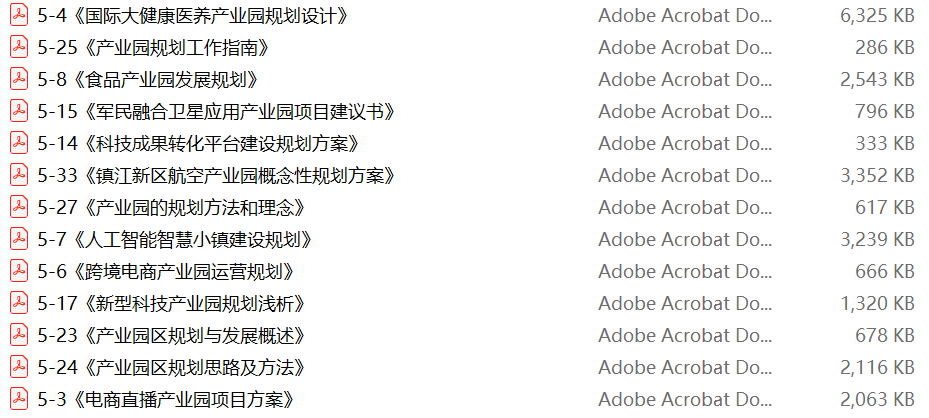The height and width of the screenshot is (418, 929).
Task: Click file name 5-24《产业园区规划思路及方法》
Action: click(x=172, y=368)
